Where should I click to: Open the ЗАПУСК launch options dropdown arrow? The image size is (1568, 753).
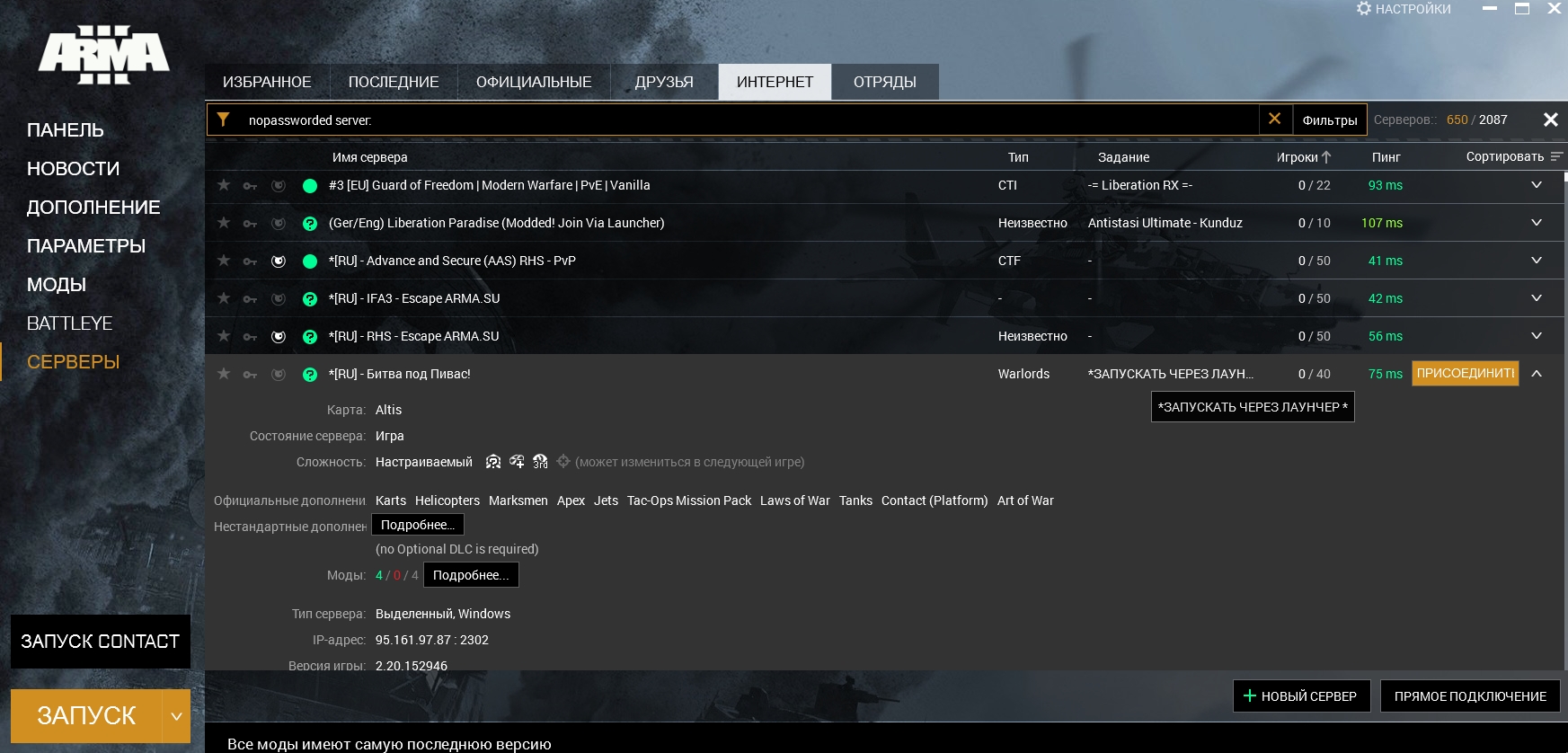(x=176, y=716)
